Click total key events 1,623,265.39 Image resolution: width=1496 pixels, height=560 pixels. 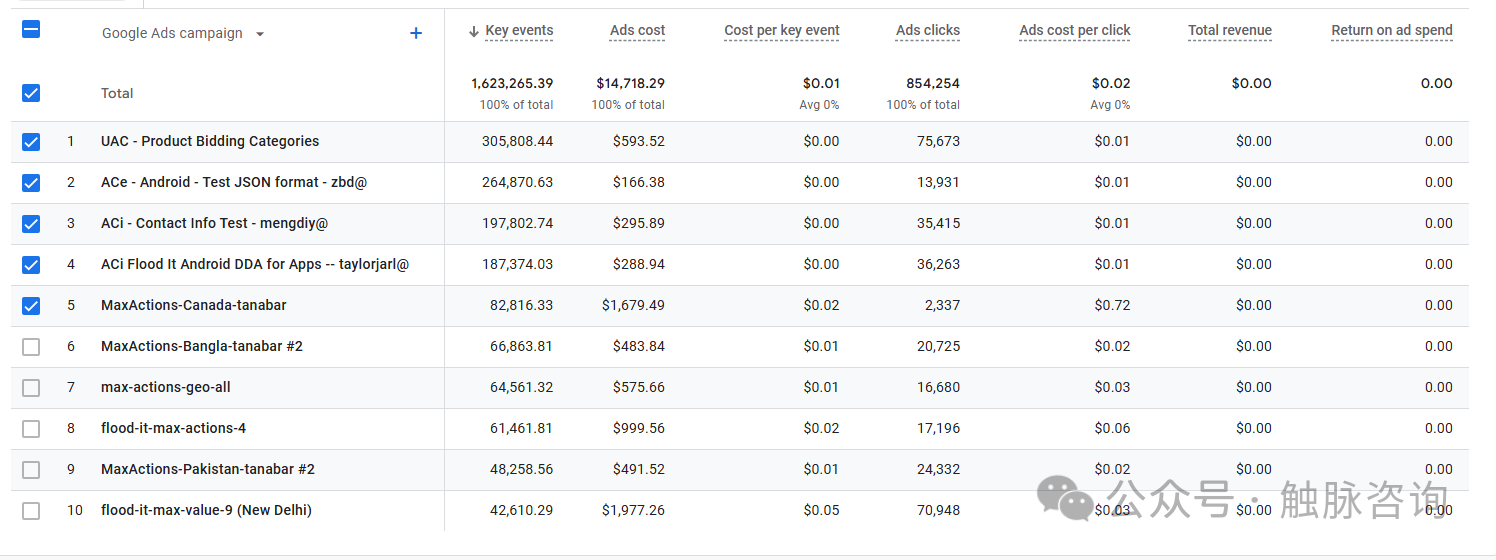512,83
